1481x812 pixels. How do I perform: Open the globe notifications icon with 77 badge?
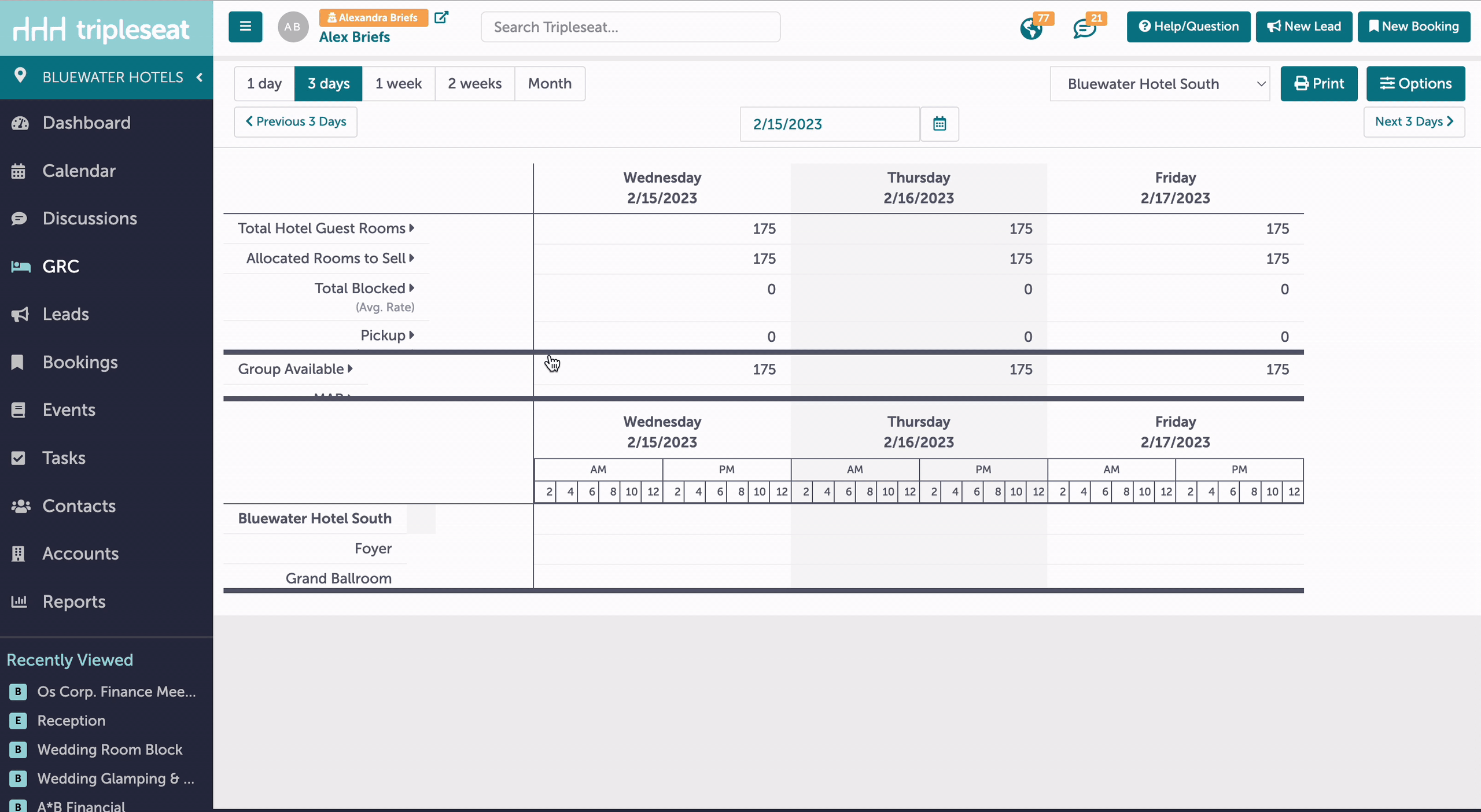point(1031,28)
